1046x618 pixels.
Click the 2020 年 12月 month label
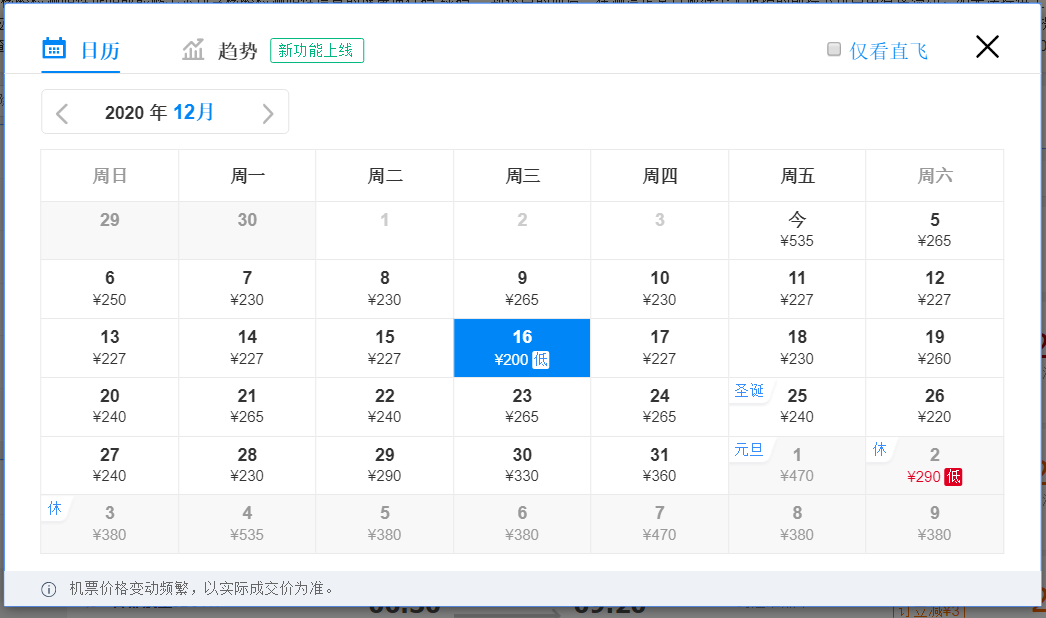(159, 112)
